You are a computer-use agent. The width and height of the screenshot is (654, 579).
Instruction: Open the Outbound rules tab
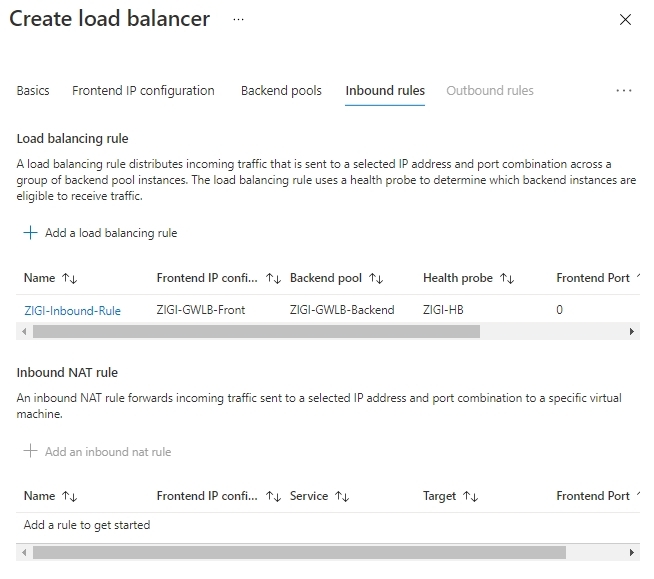pos(490,91)
